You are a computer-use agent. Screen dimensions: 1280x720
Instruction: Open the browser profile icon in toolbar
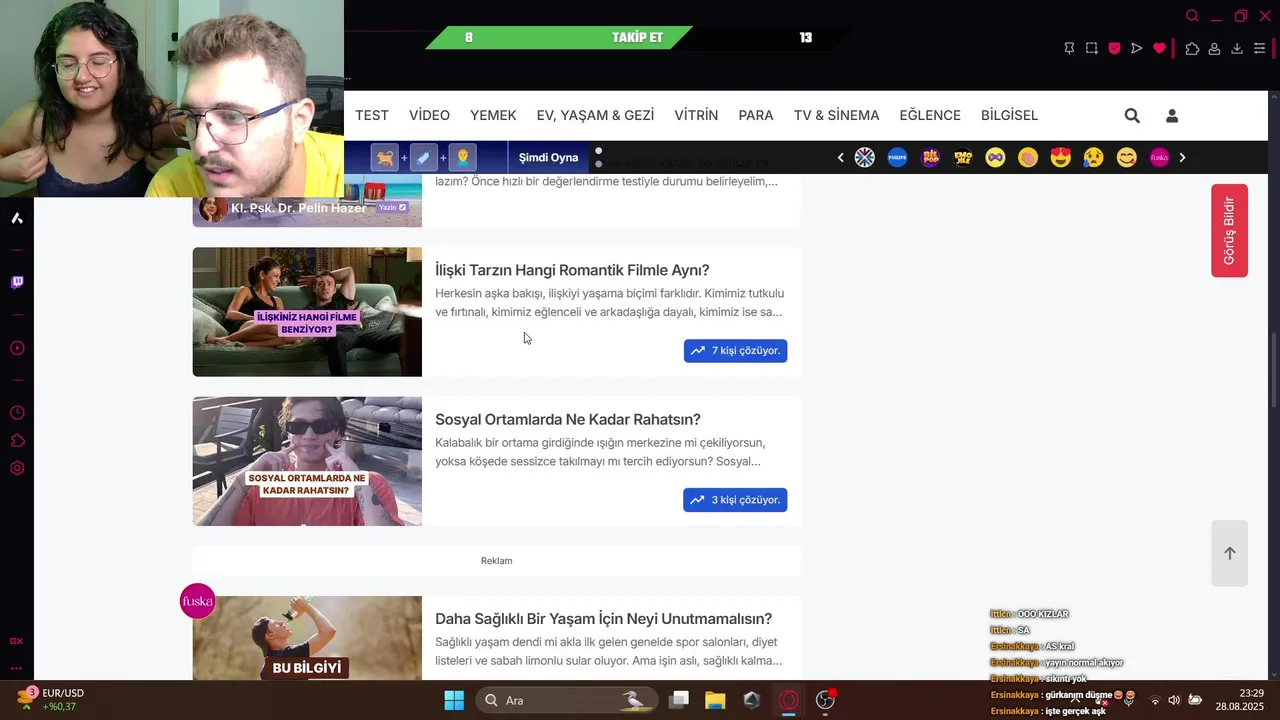(1214, 48)
